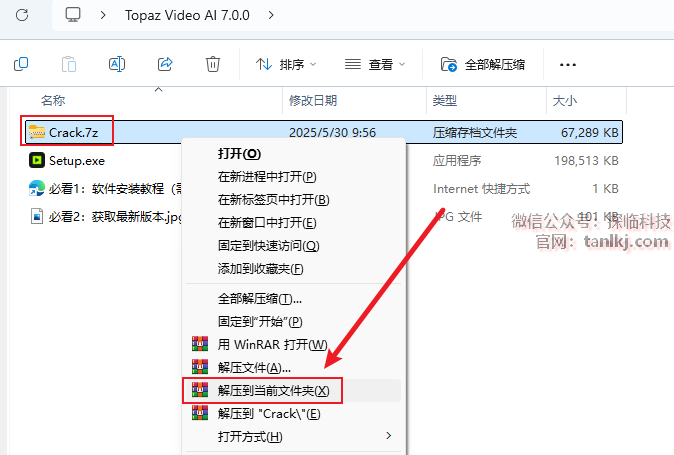This screenshot has height=455, width=674.
Task: Sort by the 类型 column header
Action: pos(445,101)
